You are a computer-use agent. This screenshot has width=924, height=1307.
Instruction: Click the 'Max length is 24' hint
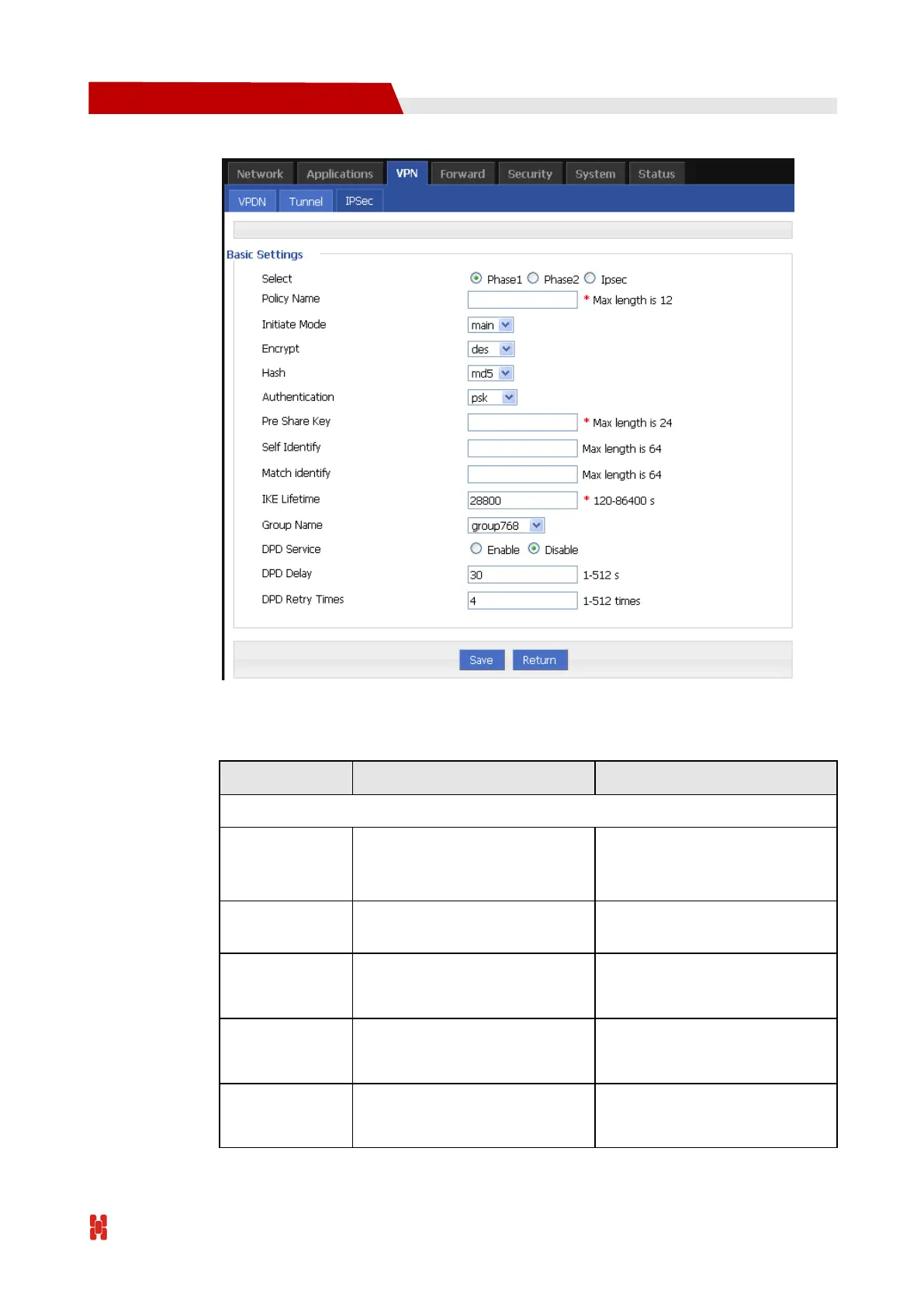[x=632, y=423]
